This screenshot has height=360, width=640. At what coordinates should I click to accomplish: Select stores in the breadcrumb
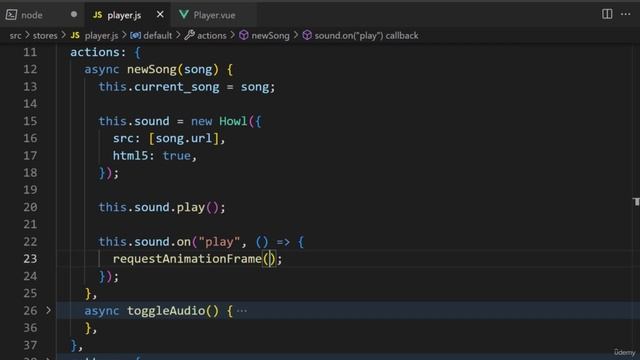click(45, 36)
